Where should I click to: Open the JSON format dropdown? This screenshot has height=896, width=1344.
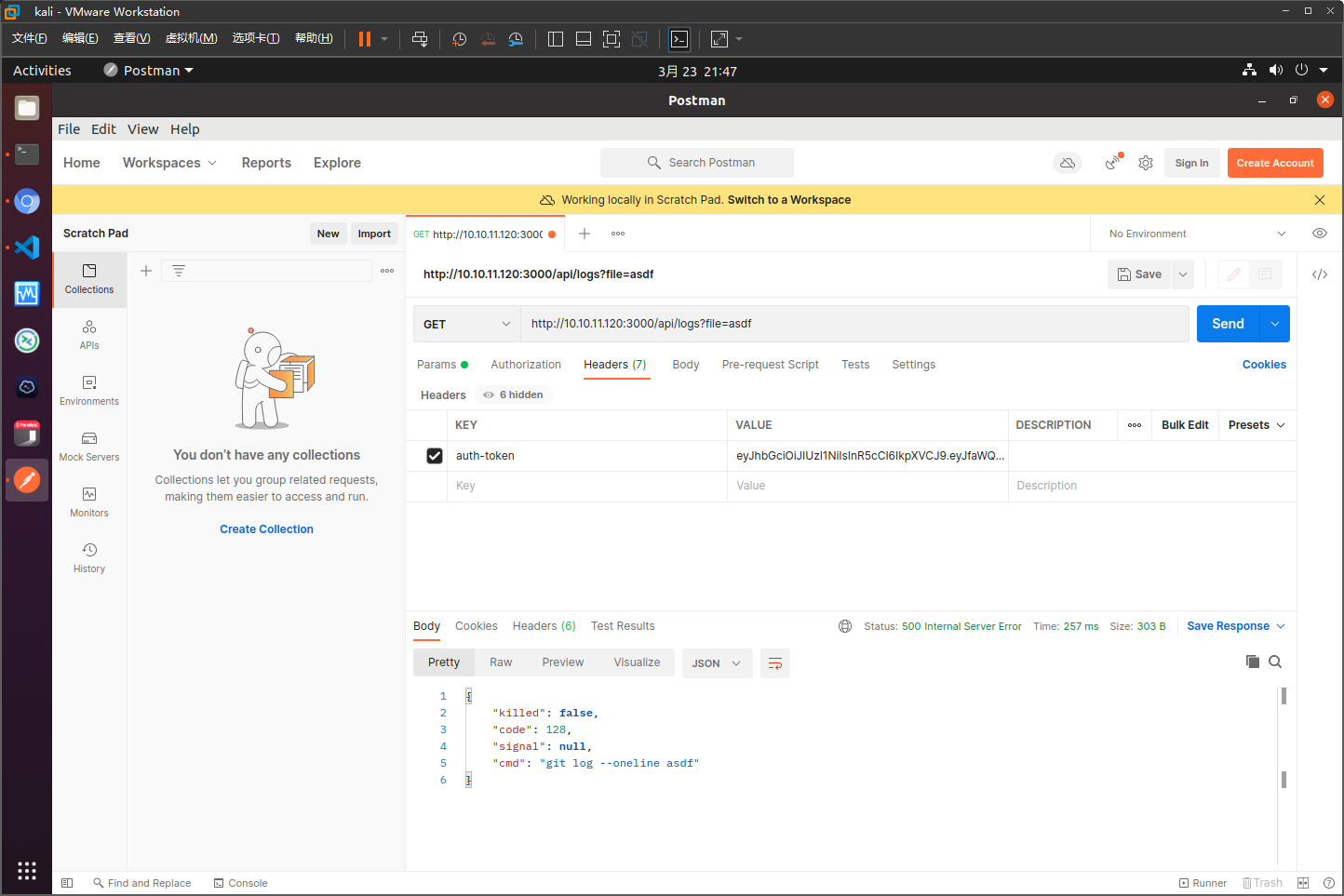pos(717,663)
